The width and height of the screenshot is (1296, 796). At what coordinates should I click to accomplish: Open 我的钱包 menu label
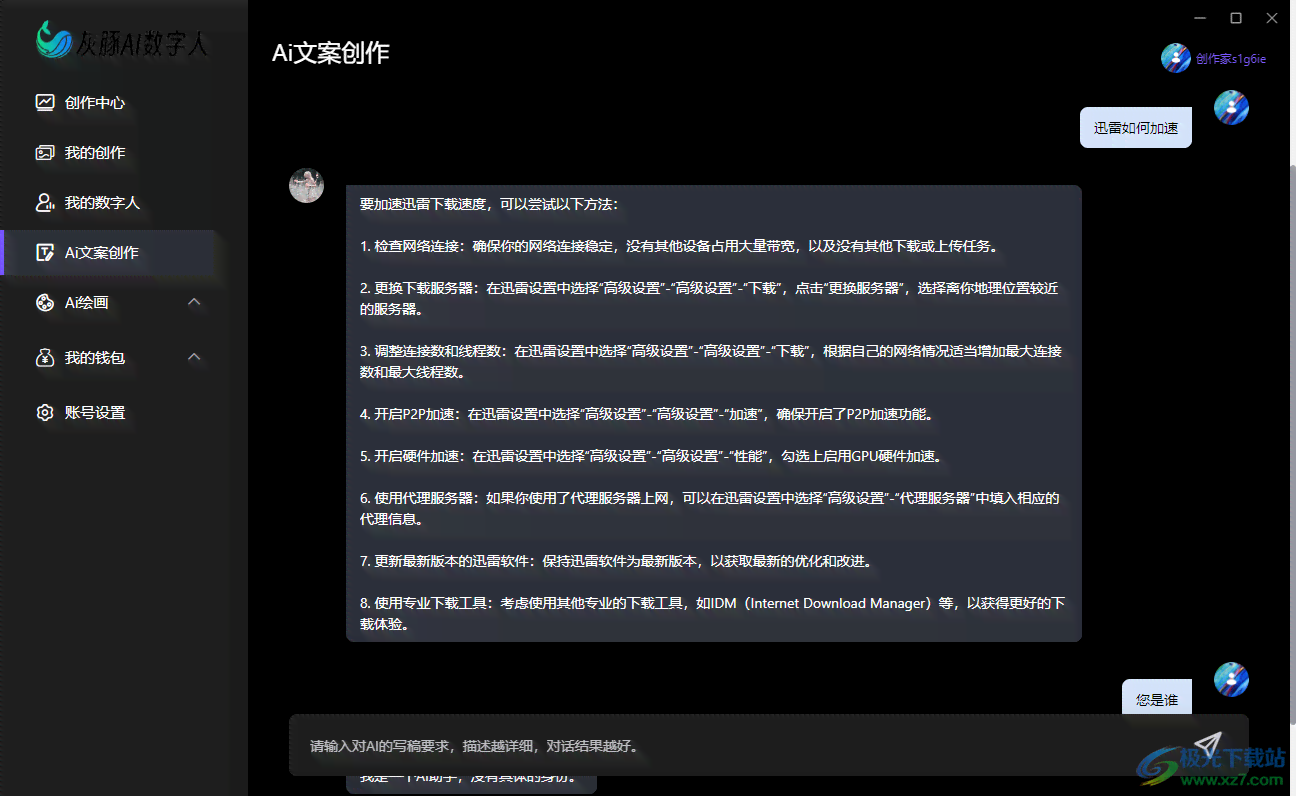point(94,357)
